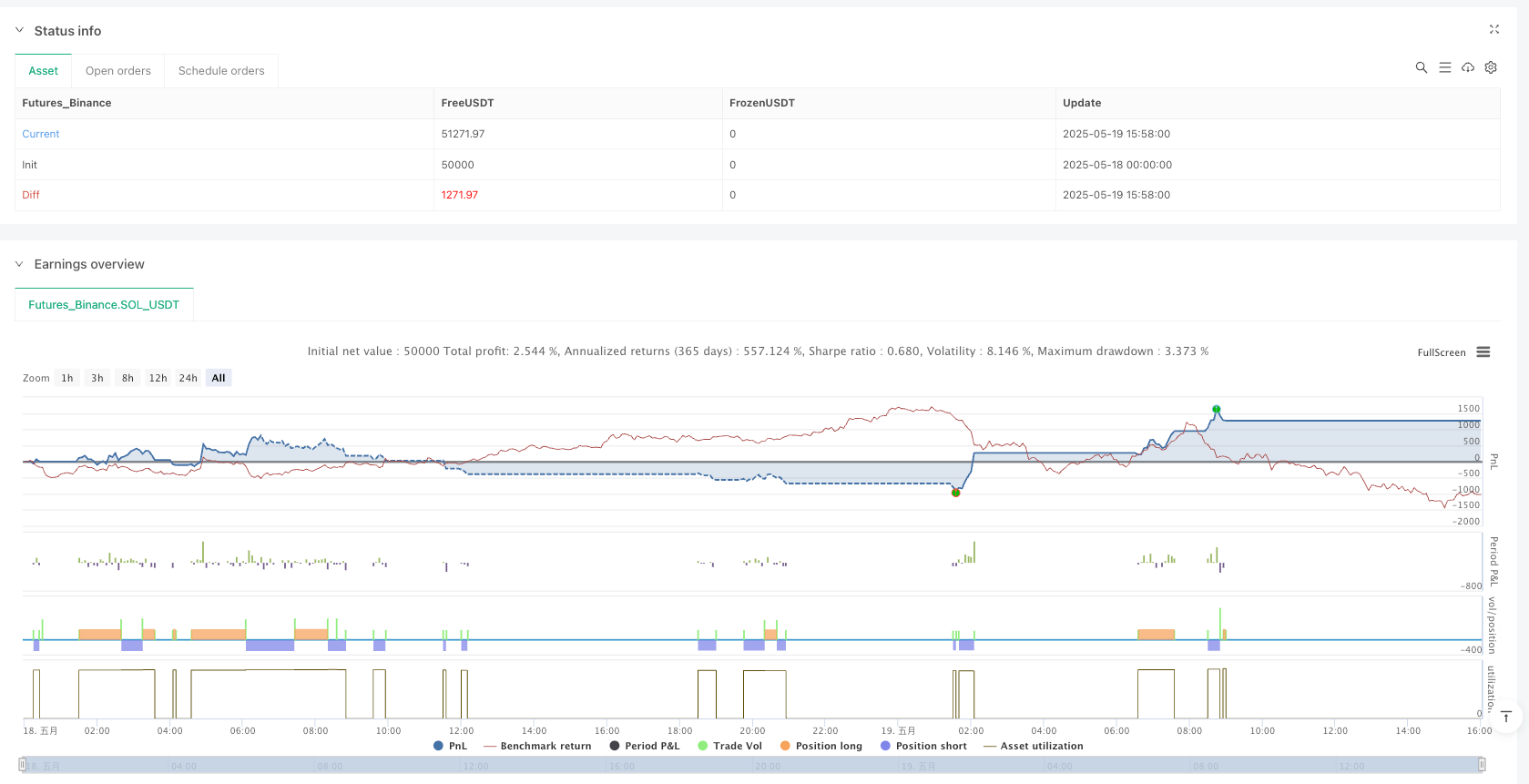Image resolution: width=1529 pixels, height=784 pixels.
Task: Open the Schedule orders tab
Action: (221, 71)
